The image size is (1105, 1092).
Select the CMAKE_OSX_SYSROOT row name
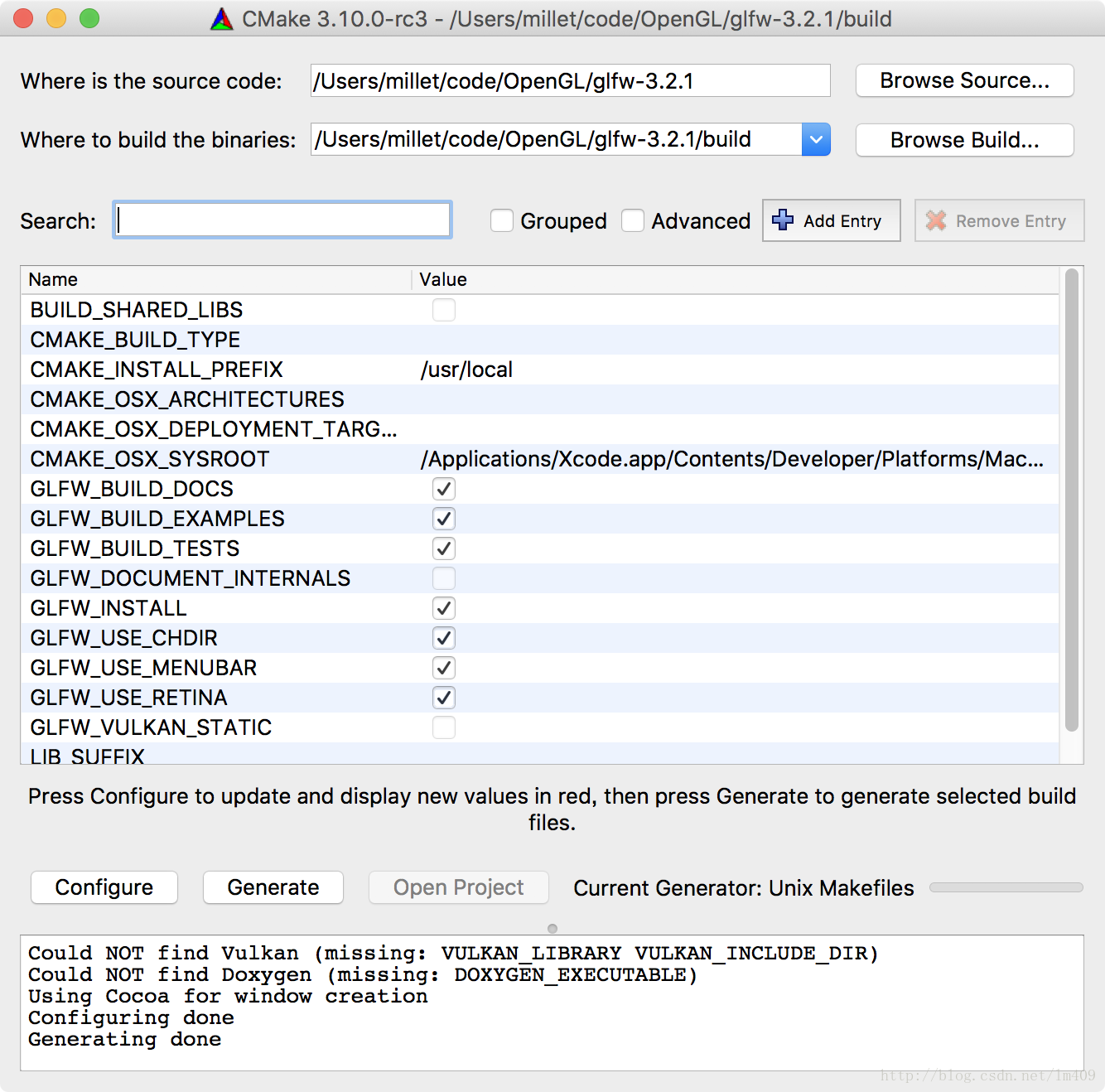click(x=150, y=459)
